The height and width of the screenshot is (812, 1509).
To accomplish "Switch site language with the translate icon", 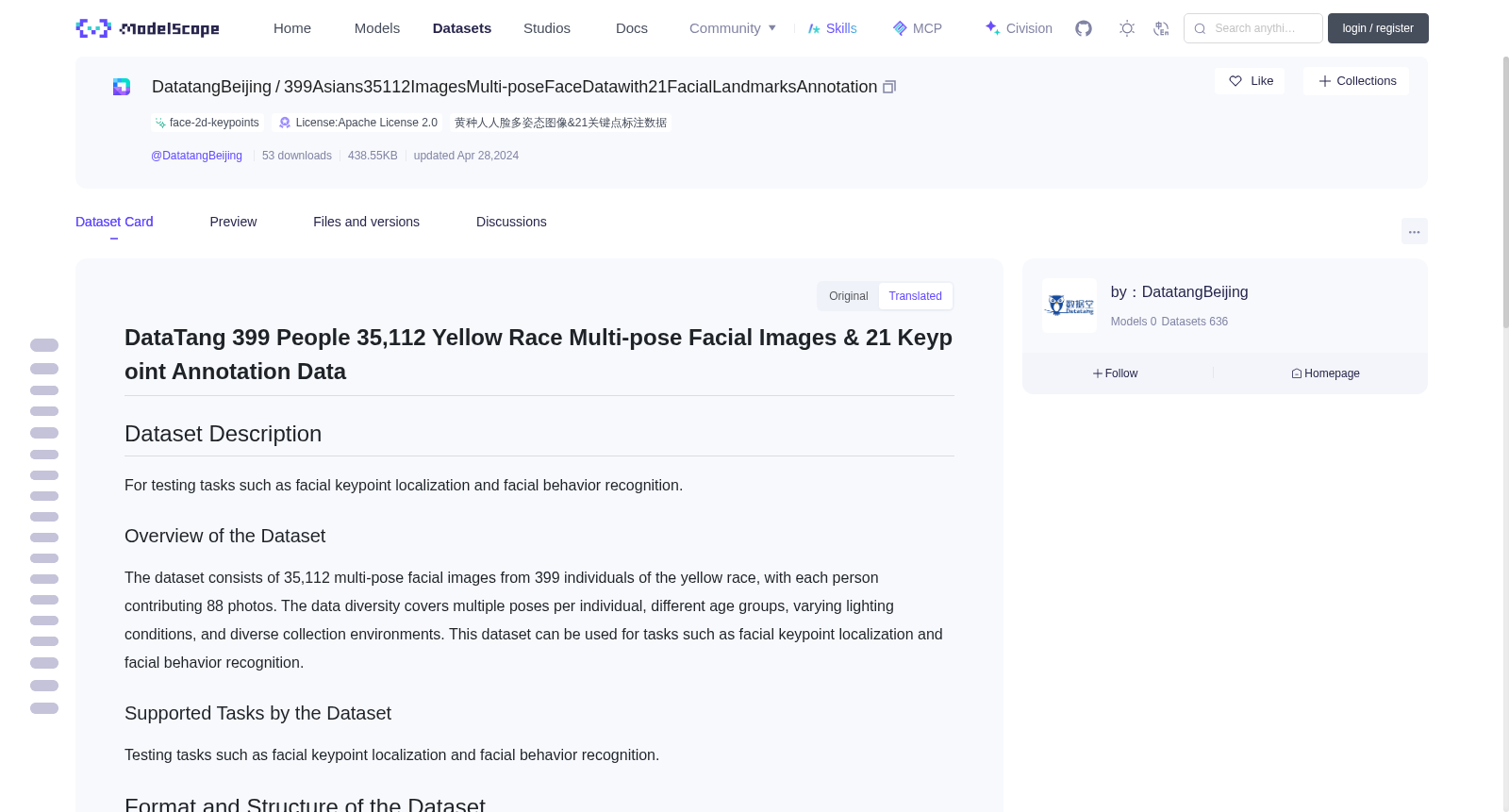I will (x=1161, y=28).
